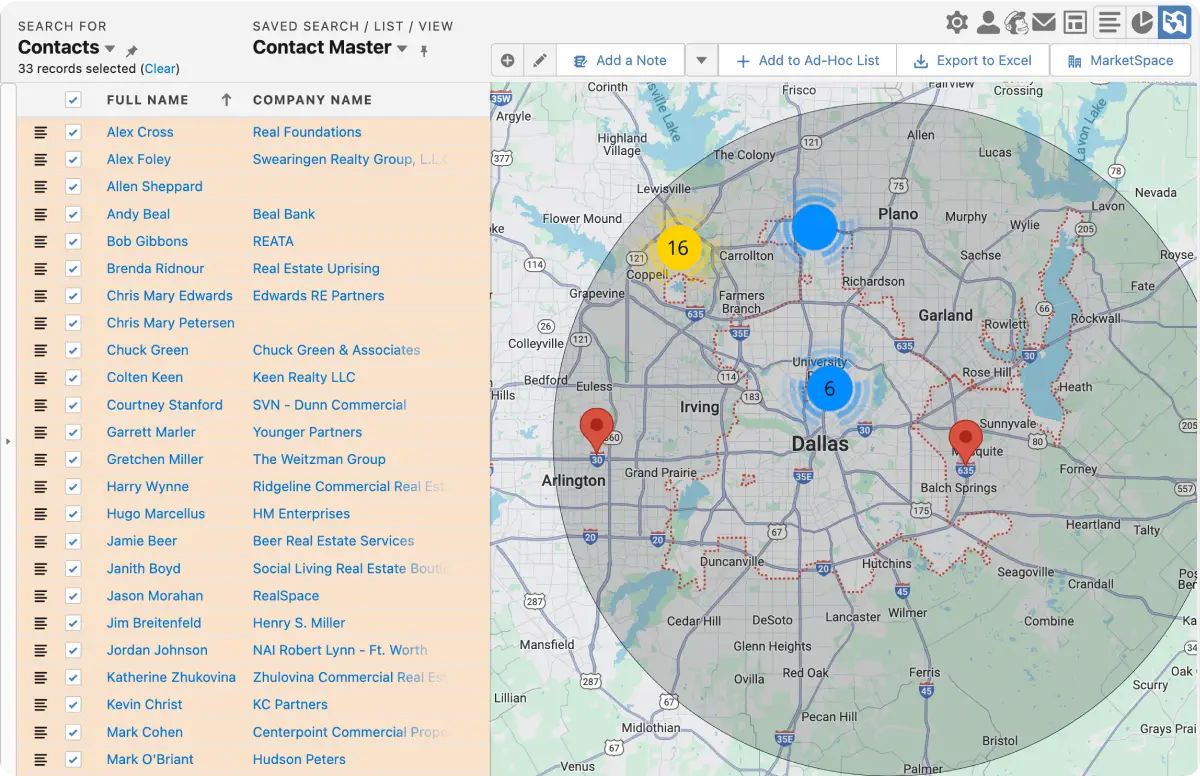Open the settings gear icon

click(x=957, y=22)
